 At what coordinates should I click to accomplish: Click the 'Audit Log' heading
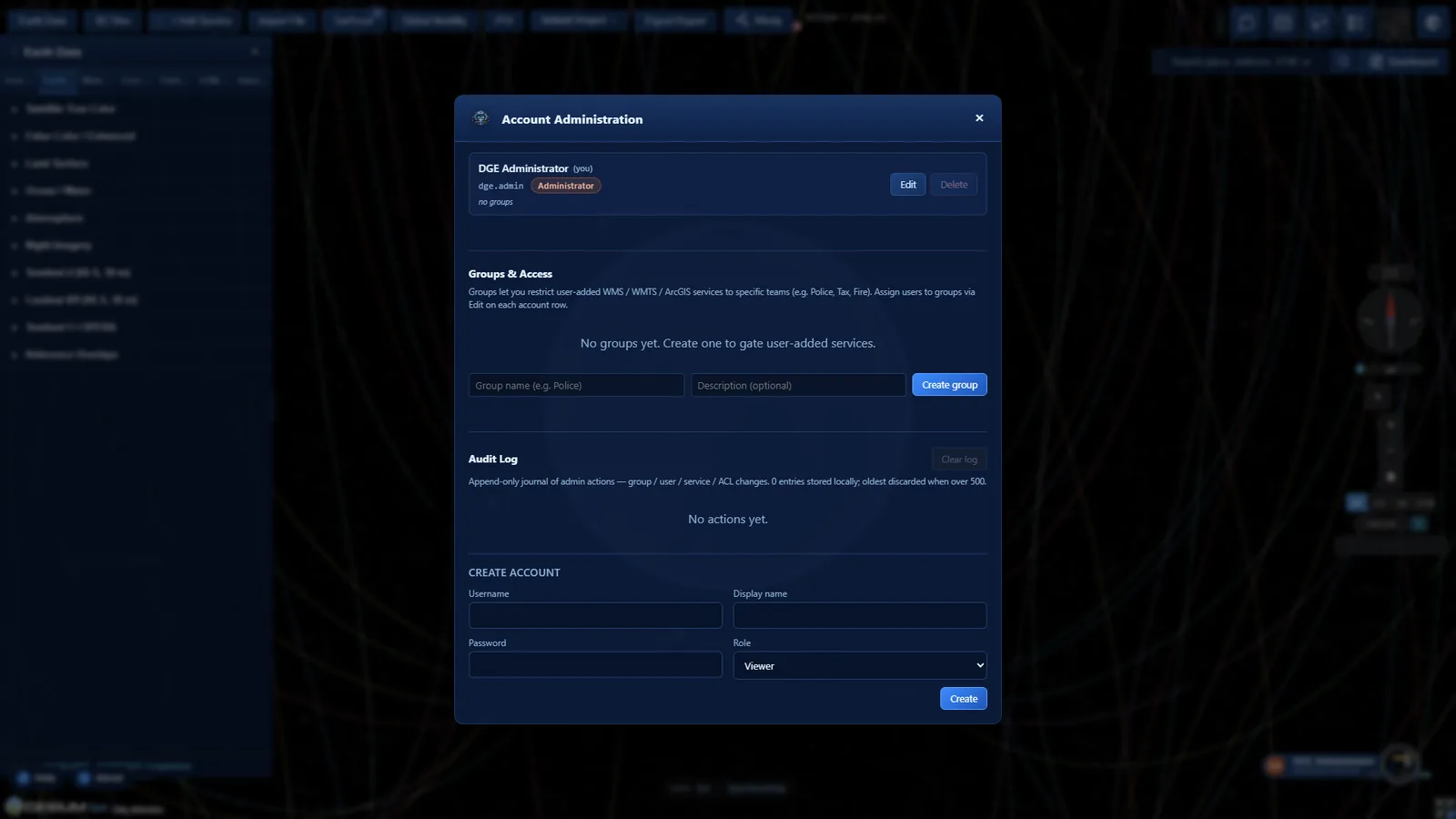coord(492,459)
